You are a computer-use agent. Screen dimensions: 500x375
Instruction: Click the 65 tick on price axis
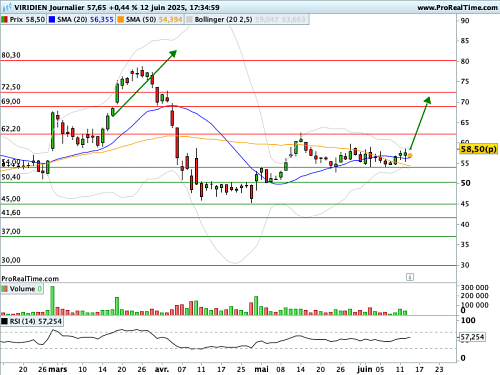465,123
